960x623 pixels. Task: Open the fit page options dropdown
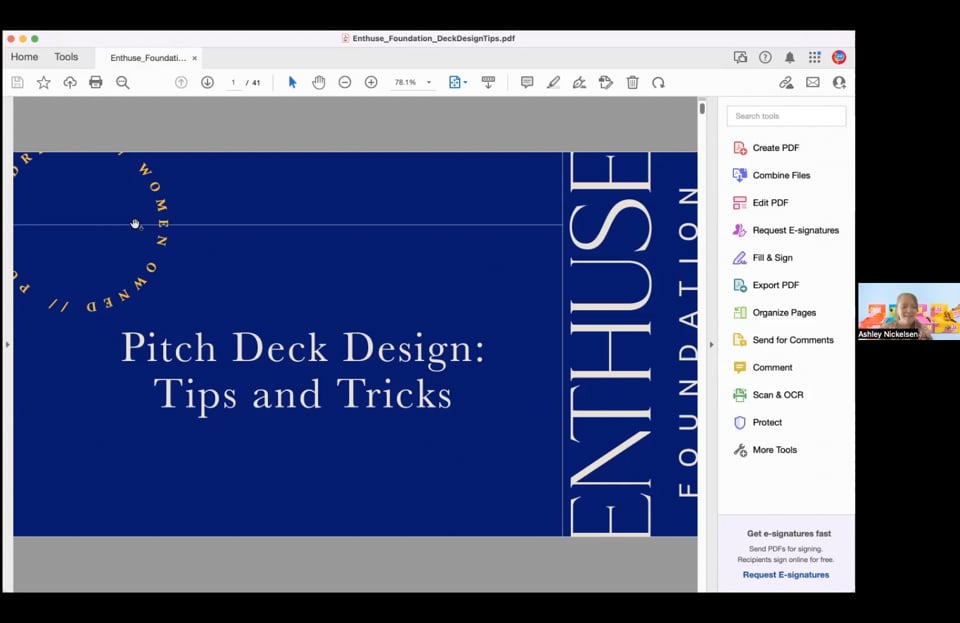[457, 83]
